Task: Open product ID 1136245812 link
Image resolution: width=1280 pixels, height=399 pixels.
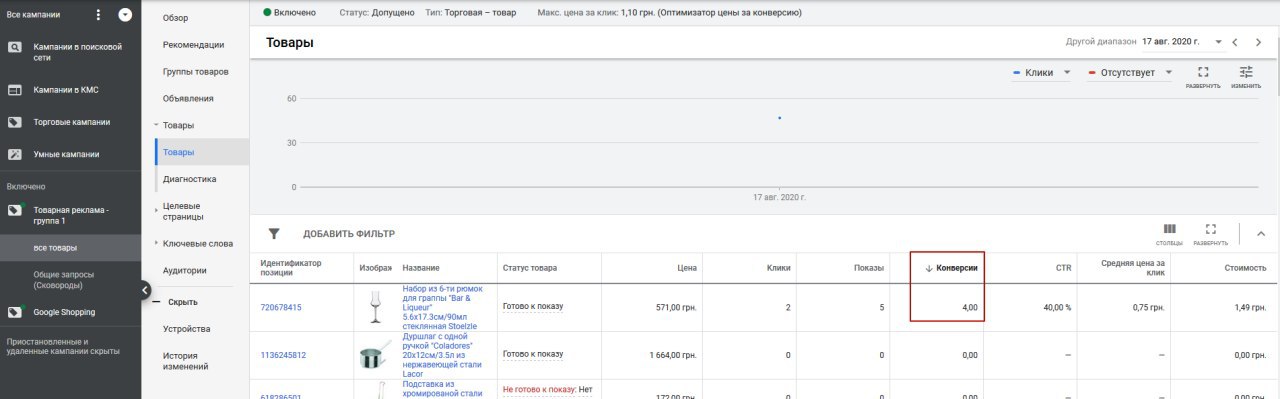Action: coord(284,355)
